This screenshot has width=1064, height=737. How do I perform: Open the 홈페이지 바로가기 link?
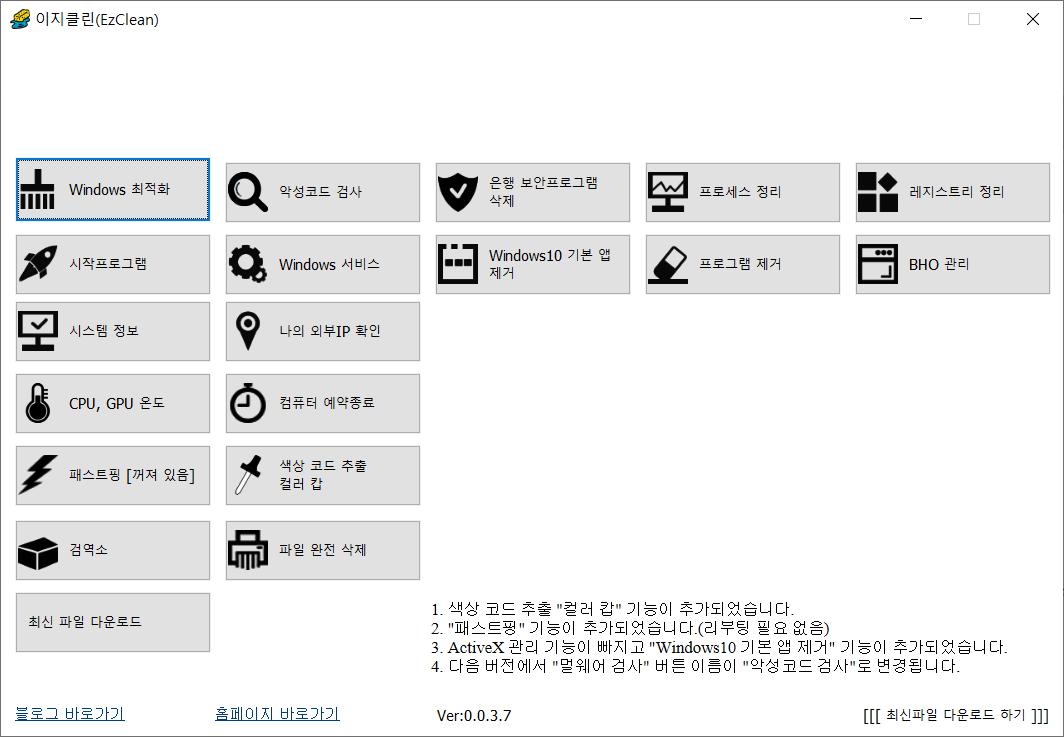pos(277,714)
